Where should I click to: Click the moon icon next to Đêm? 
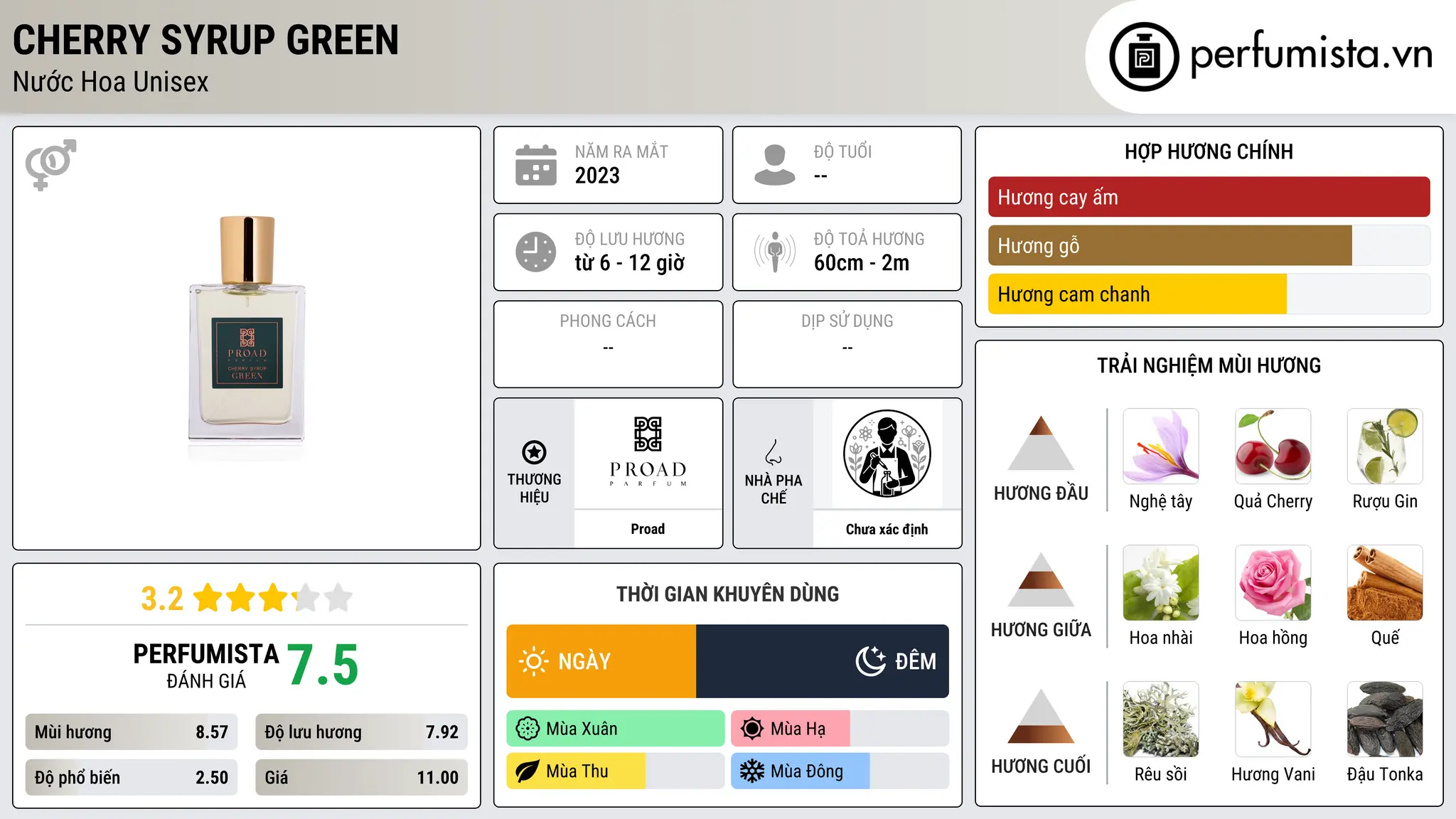871,661
